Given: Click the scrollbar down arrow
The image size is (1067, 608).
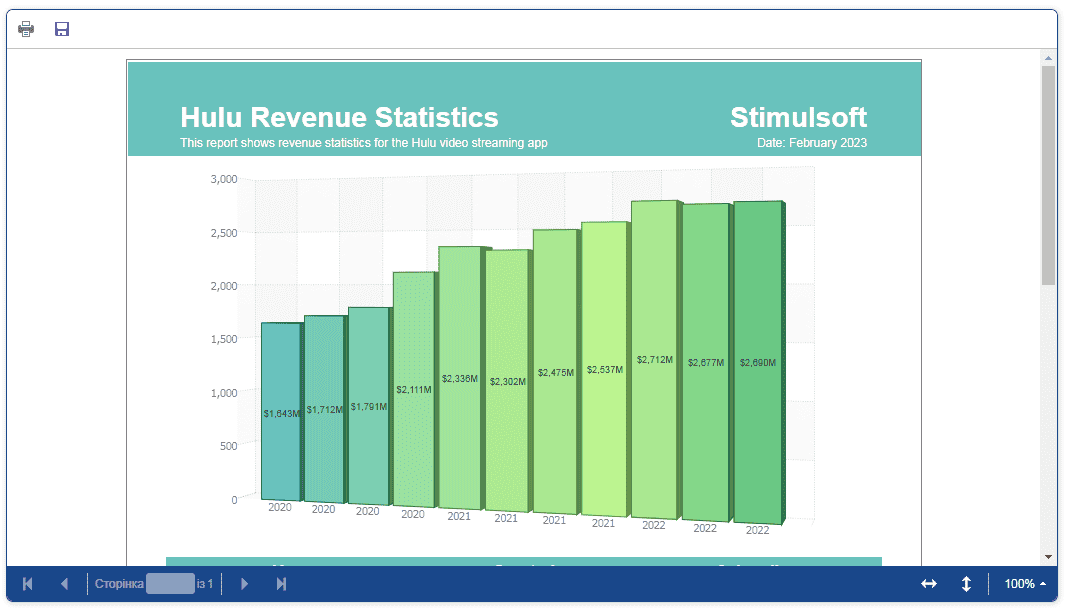Looking at the screenshot, I should pyautogui.click(x=1048, y=557).
